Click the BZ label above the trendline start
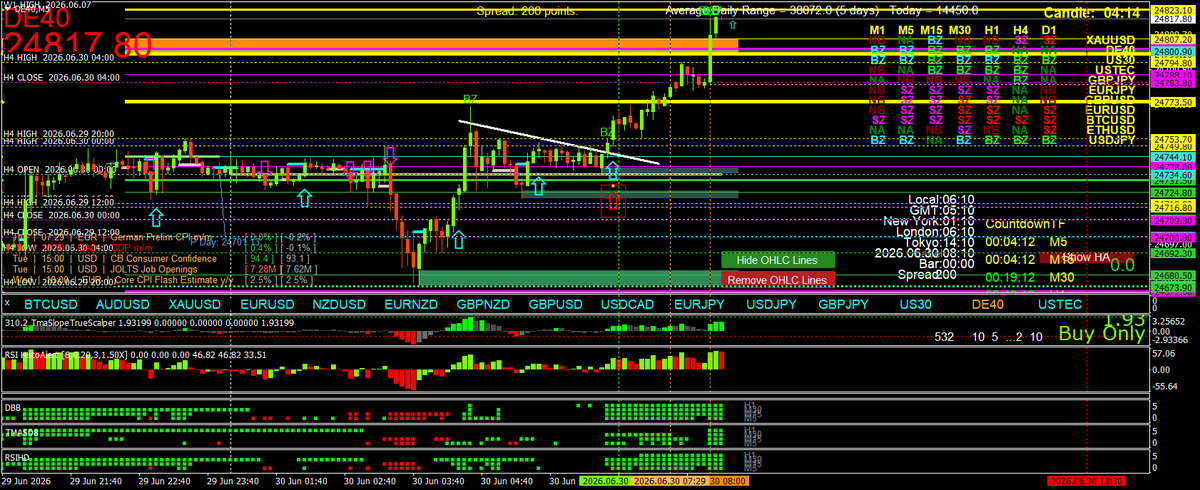The height and width of the screenshot is (490, 1200). (470, 100)
